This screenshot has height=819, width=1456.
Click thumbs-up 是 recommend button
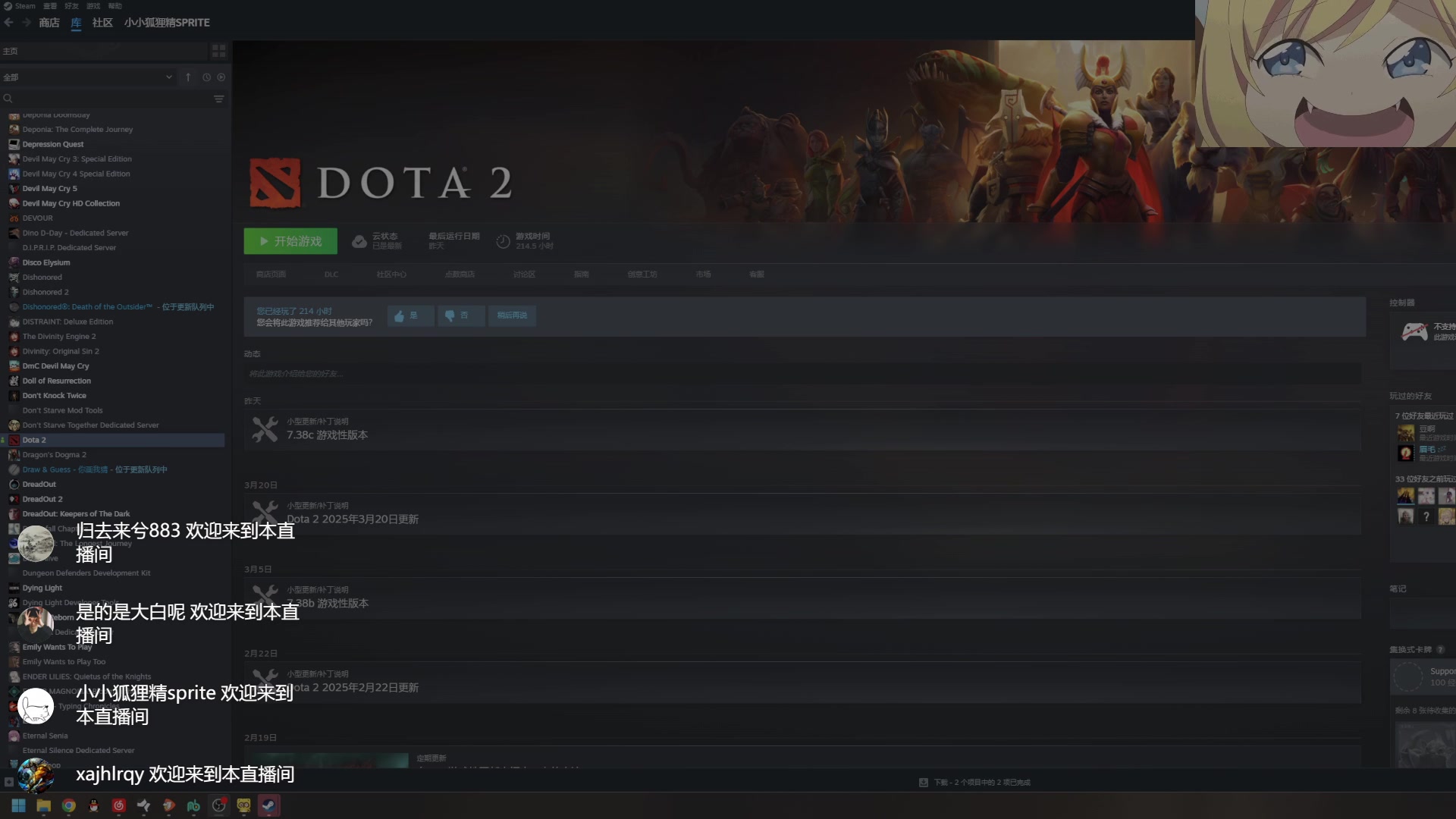[410, 315]
